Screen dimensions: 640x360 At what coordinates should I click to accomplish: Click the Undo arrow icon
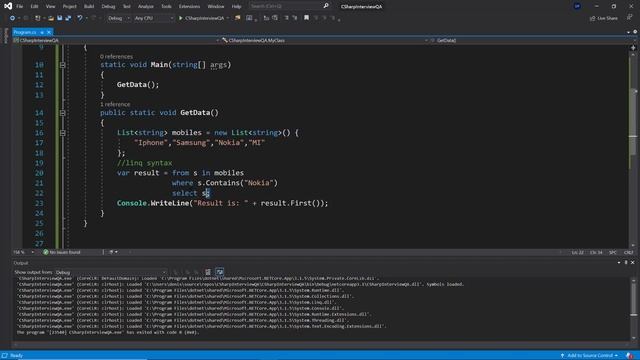click(80, 18)
